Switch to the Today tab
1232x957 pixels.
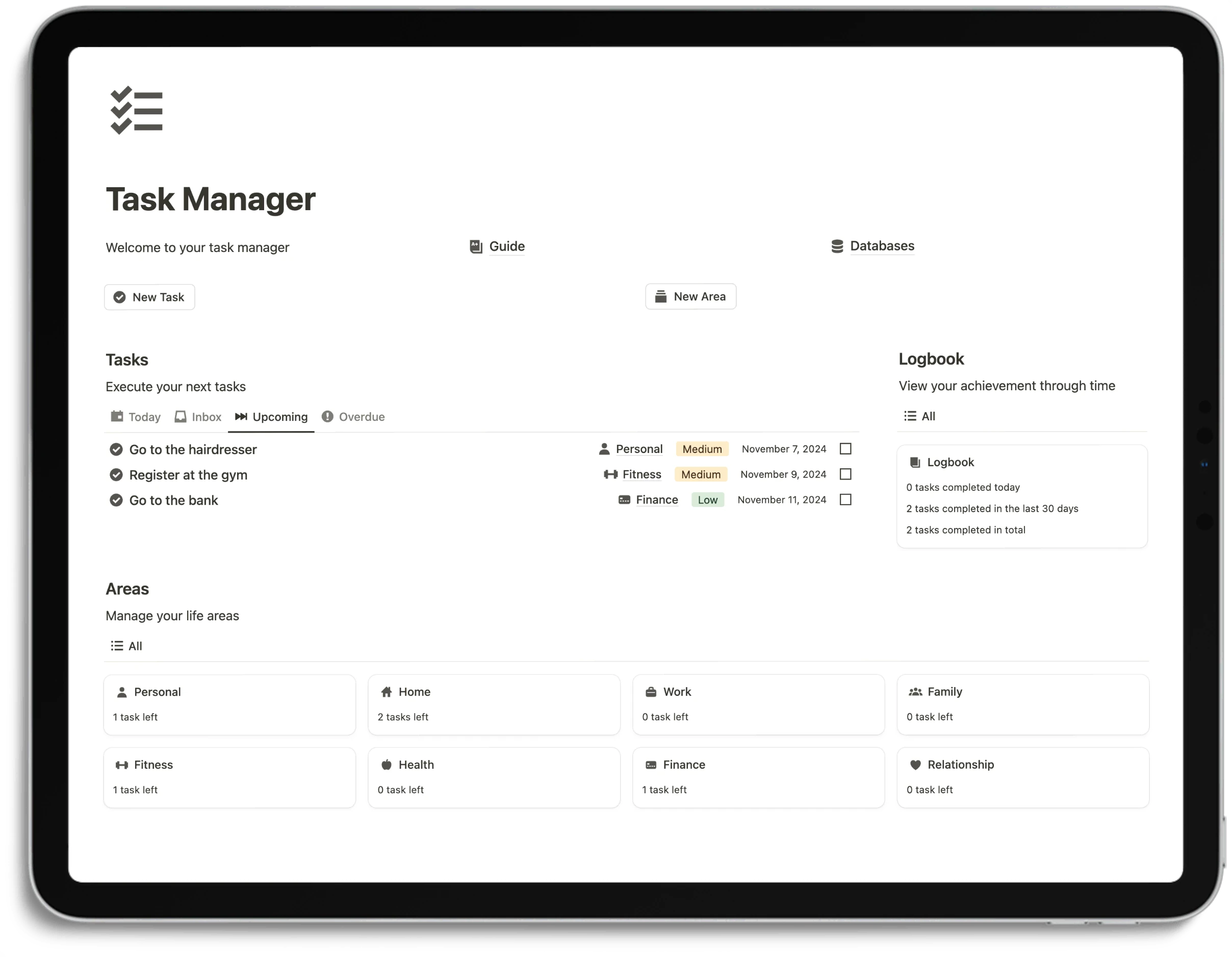(x=135, y=416)
